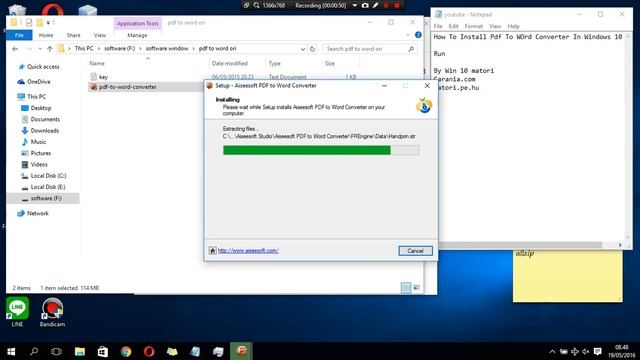Click the Search pdf to word ori box
The width and height of the screenshot is (640, 360).
pyautogui.click(x=370, y=49)
